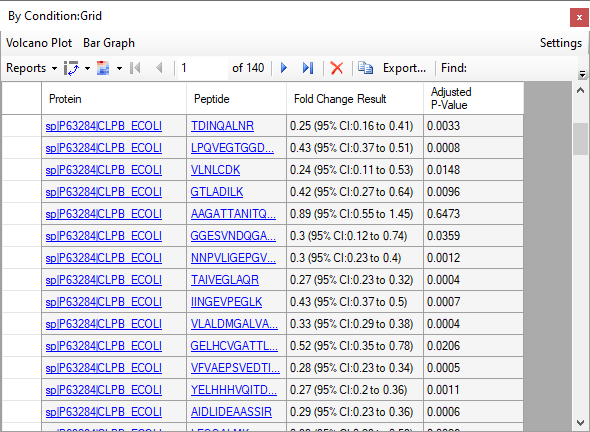The image size is (590, 432).
Task: Open Settings in the grid window
Action: [x=561, y=43]
